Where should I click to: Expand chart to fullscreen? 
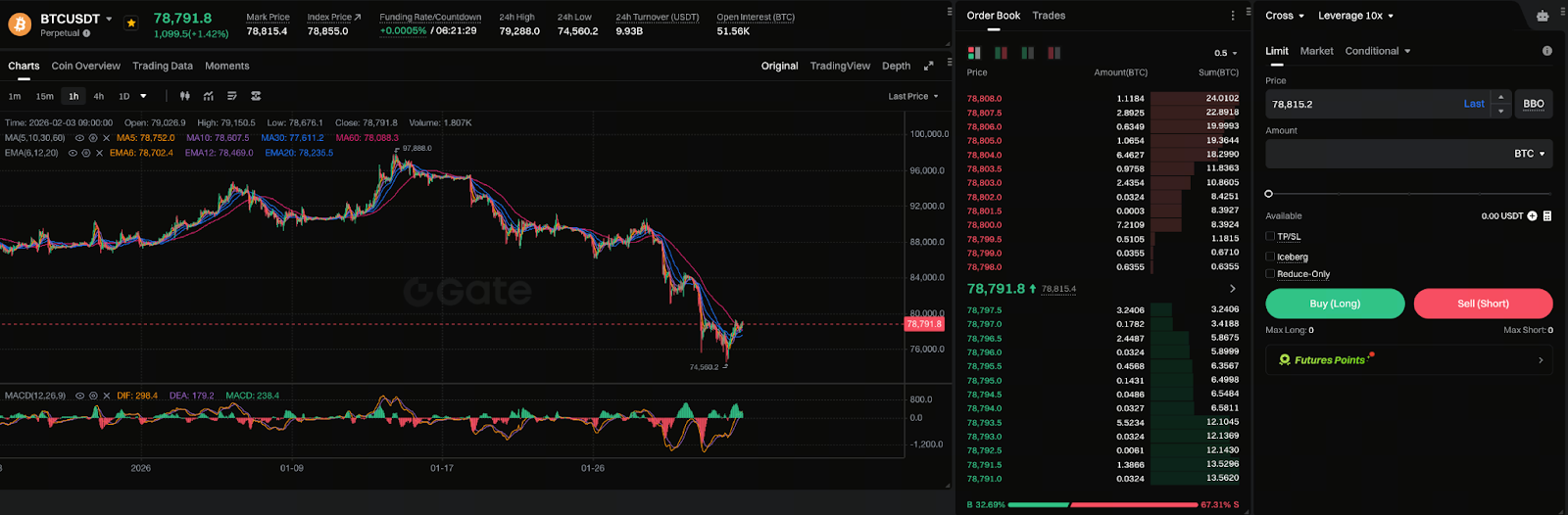[x=928, y=66]
